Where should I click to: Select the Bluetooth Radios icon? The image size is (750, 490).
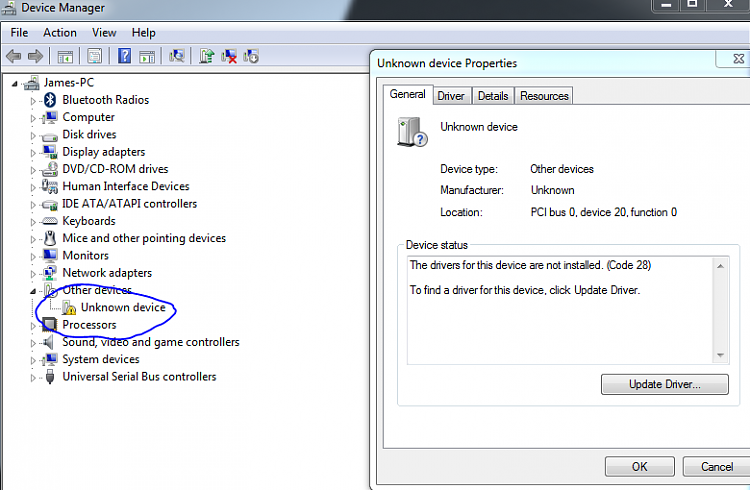click(50, 100)
